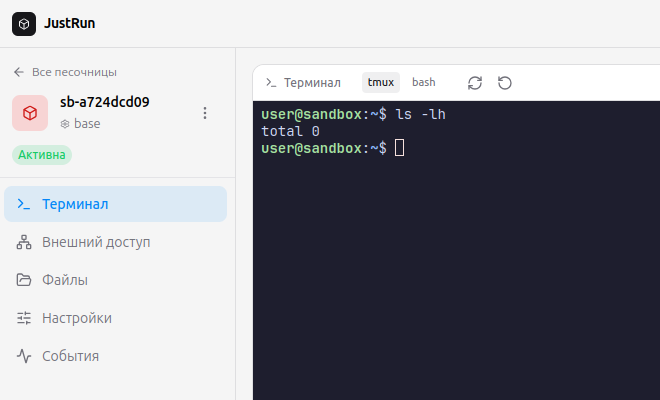Switch terminal mode to bash

pos(423,82)
